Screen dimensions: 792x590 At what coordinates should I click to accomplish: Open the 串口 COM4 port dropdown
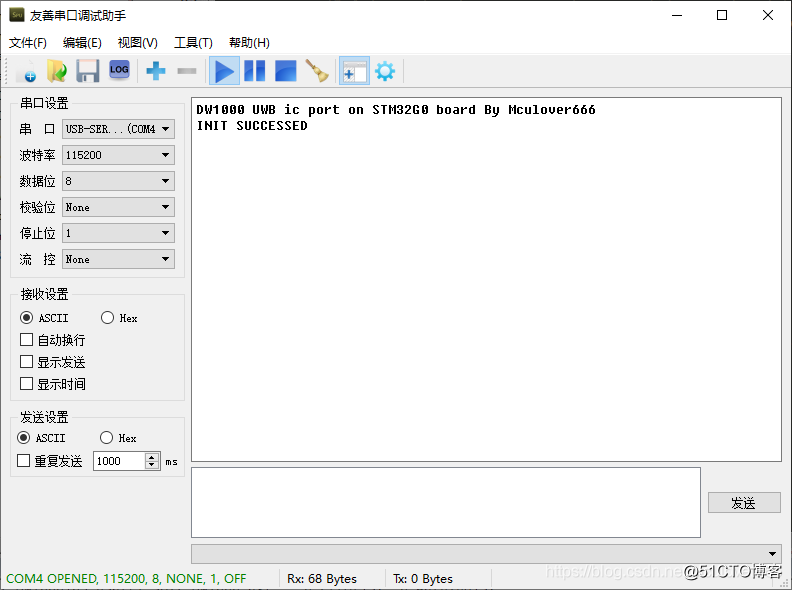[119, 129]
